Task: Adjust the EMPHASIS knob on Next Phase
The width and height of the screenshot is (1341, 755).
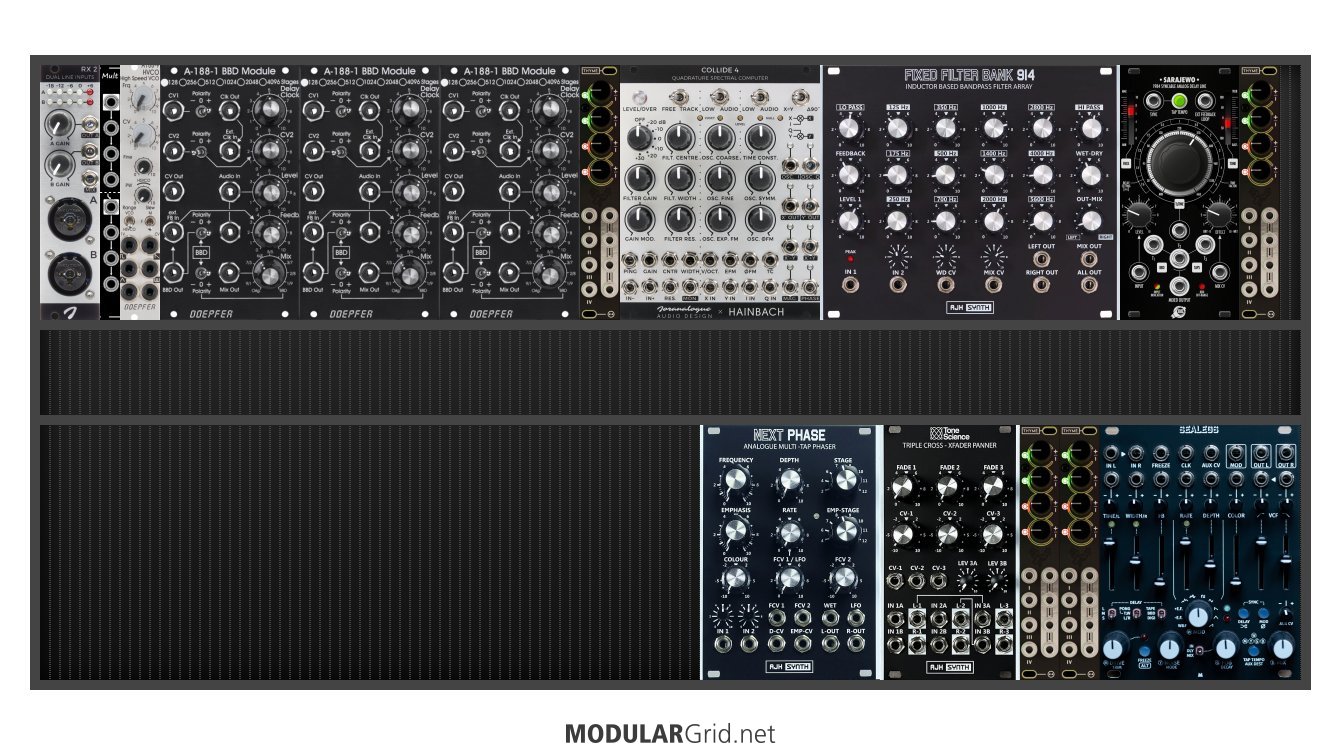Action: coord(736,531)
